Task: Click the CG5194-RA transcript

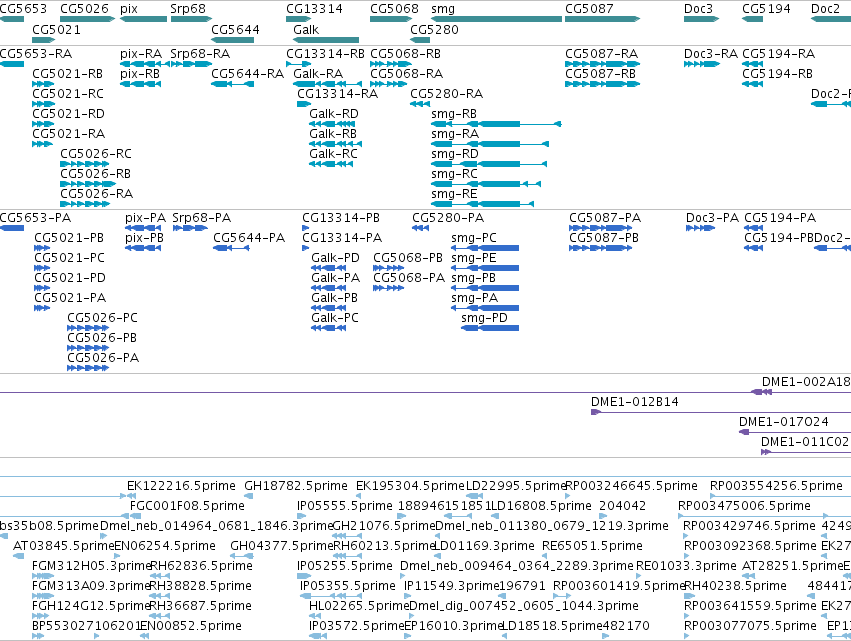Action: [752, 64]
